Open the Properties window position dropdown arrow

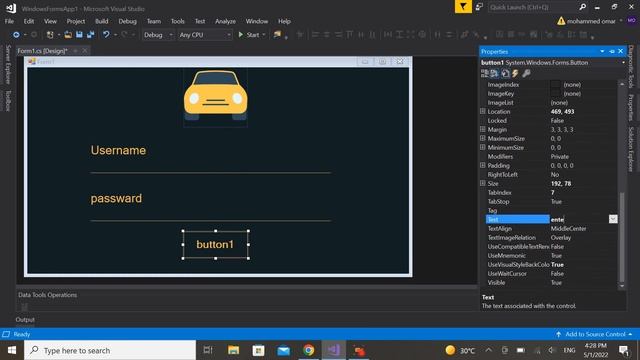[x=602, y=51]
